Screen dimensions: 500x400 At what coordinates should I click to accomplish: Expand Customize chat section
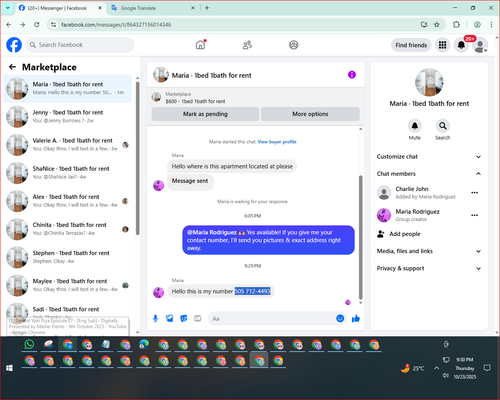click(x=429, y=157)
